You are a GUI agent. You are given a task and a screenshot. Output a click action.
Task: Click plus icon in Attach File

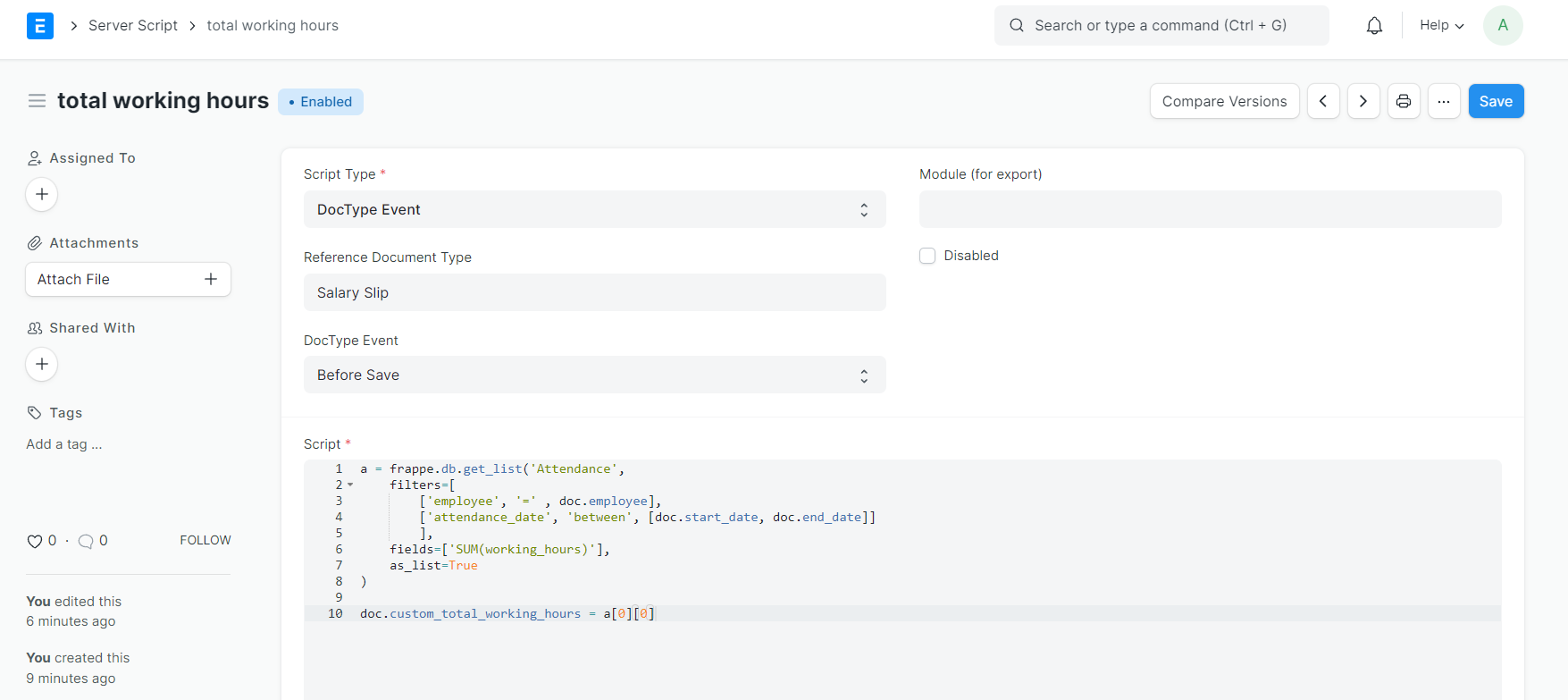[x=211, y=279]
